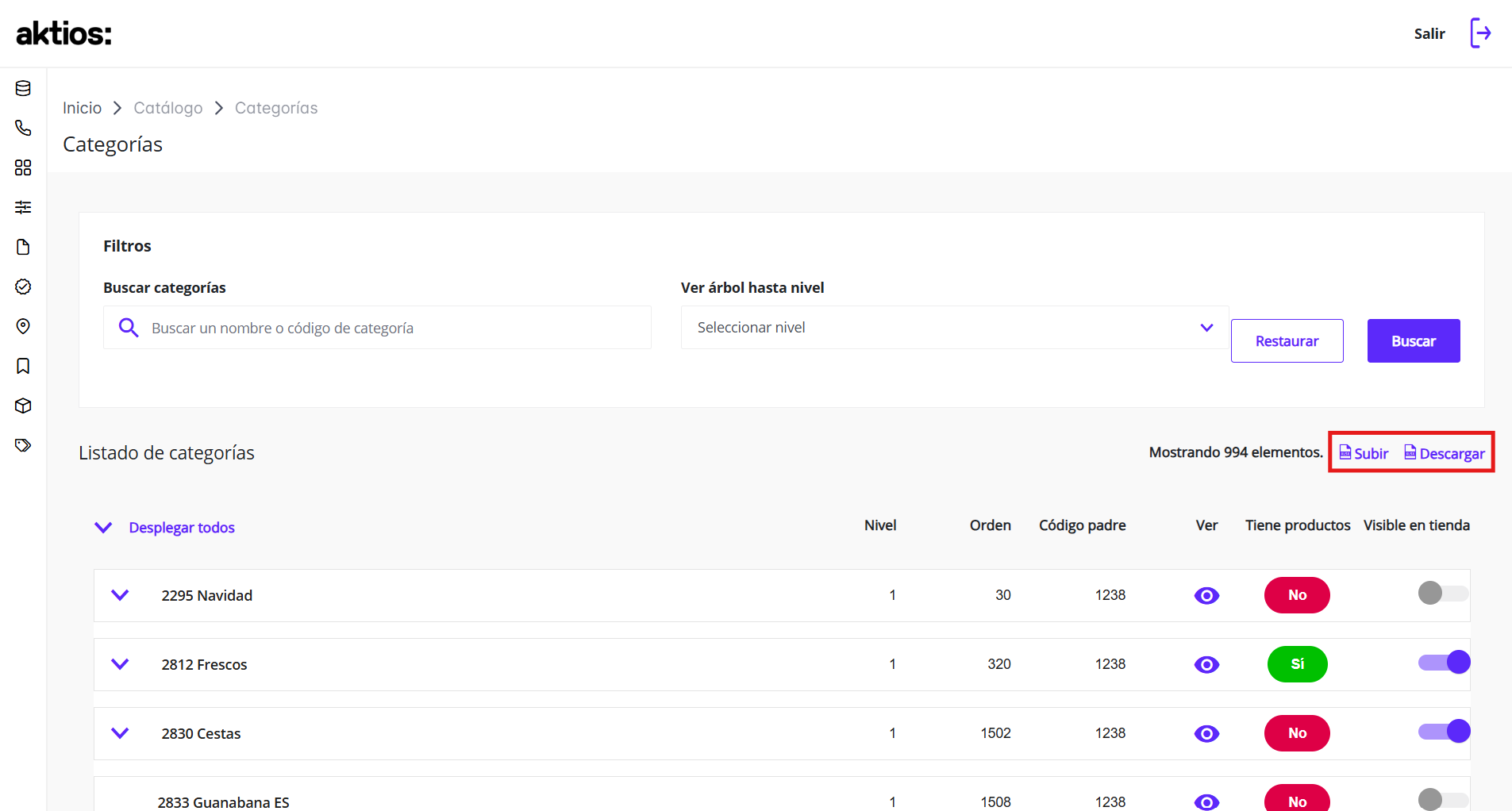Open the grid catalog icon in sidebar
1512x811 pixels.
23,167
